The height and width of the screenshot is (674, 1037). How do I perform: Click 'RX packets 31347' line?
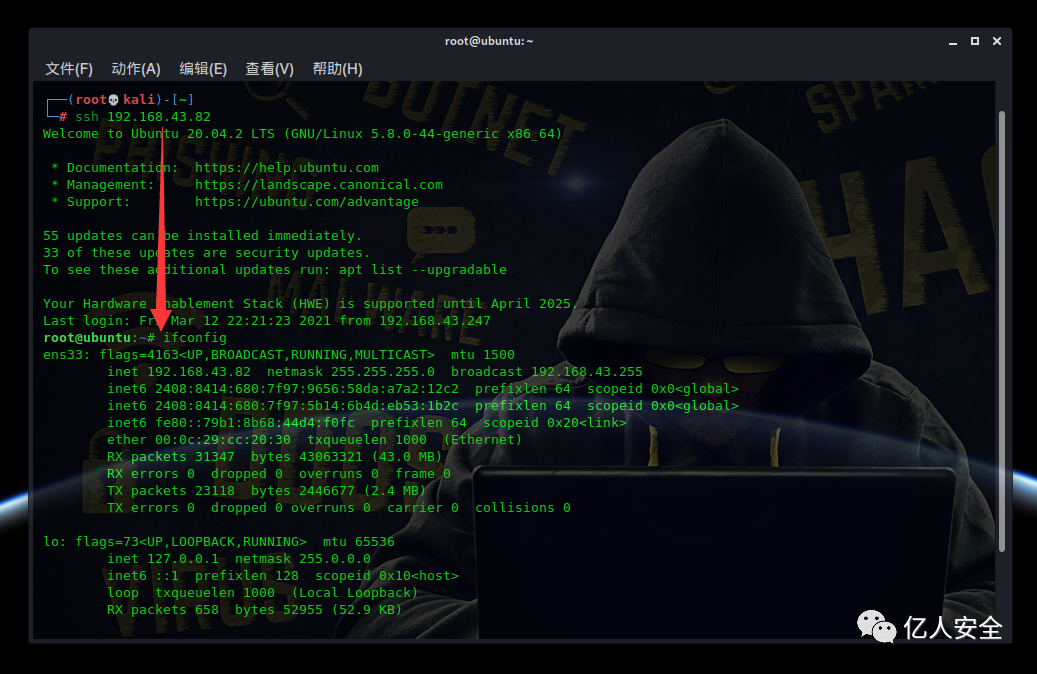274,457
